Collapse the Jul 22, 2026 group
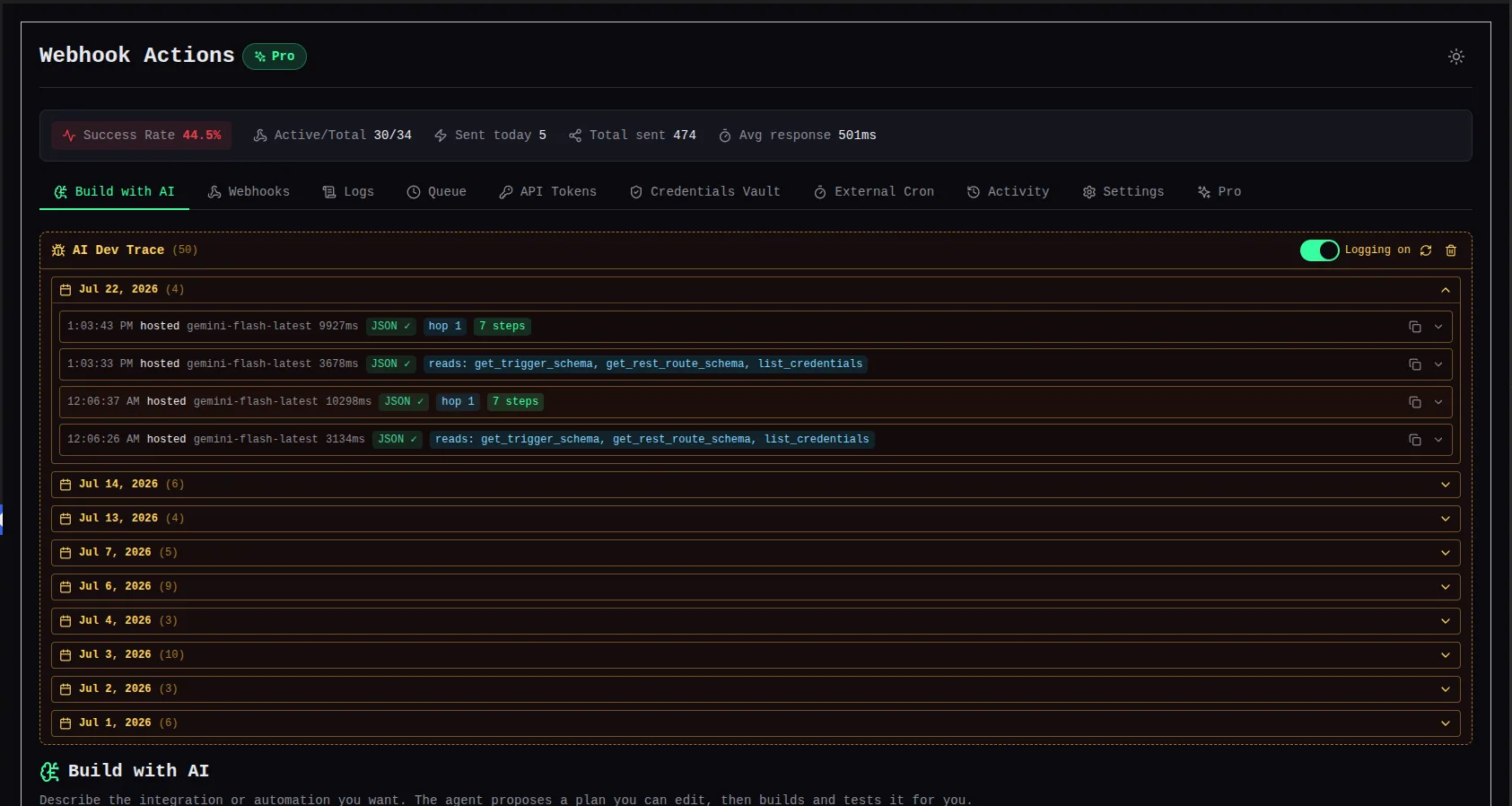The height and width of the screenshot is (806, 1512). pos(756,290)
